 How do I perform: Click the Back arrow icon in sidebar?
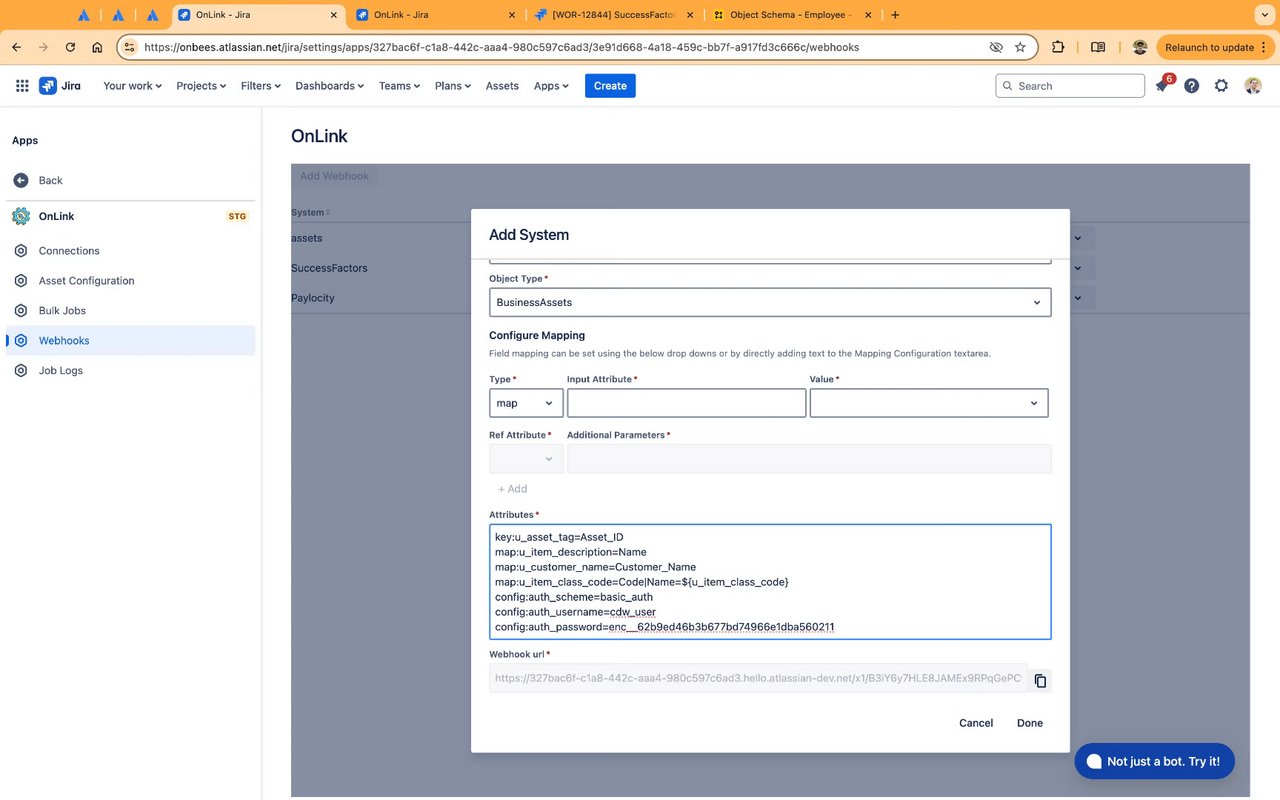coord(21,181)
